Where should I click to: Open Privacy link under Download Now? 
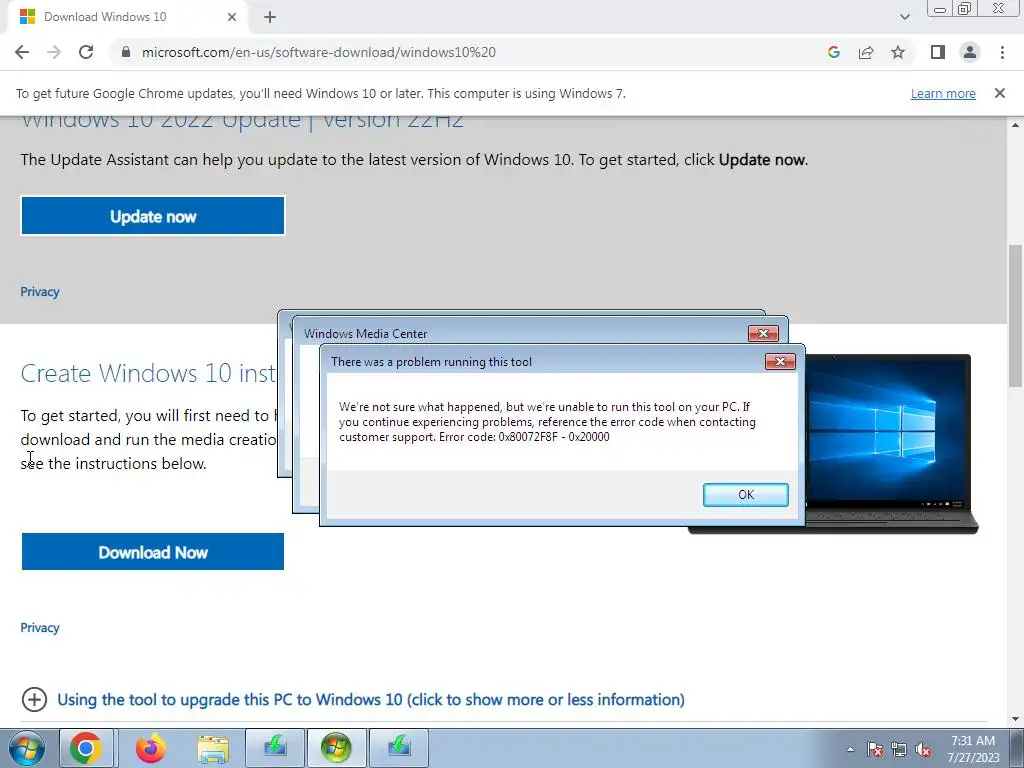tap(40, 628)
